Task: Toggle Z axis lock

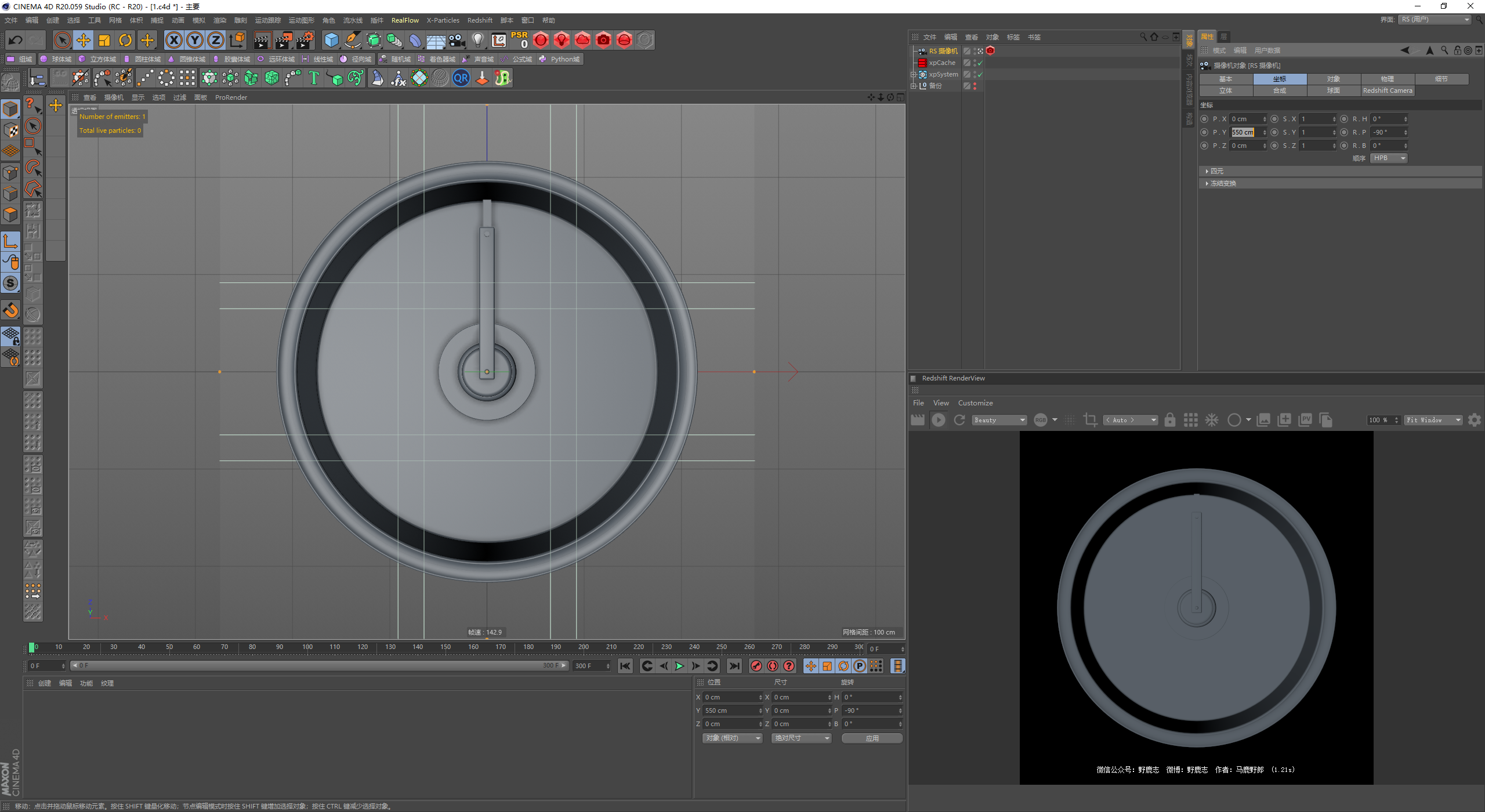Action: 216,40
